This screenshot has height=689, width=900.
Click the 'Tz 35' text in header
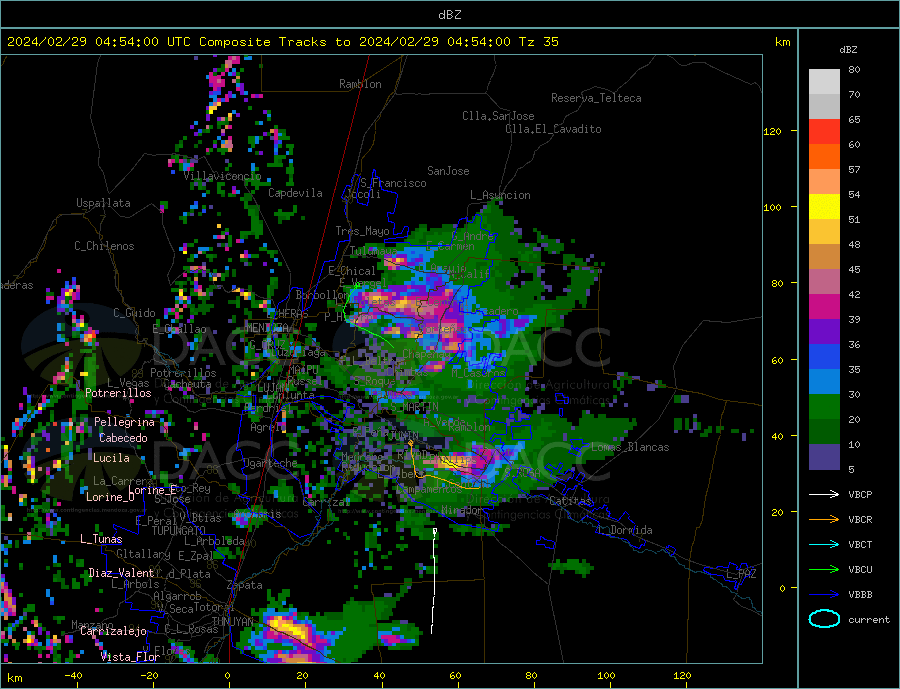[538, 42]
